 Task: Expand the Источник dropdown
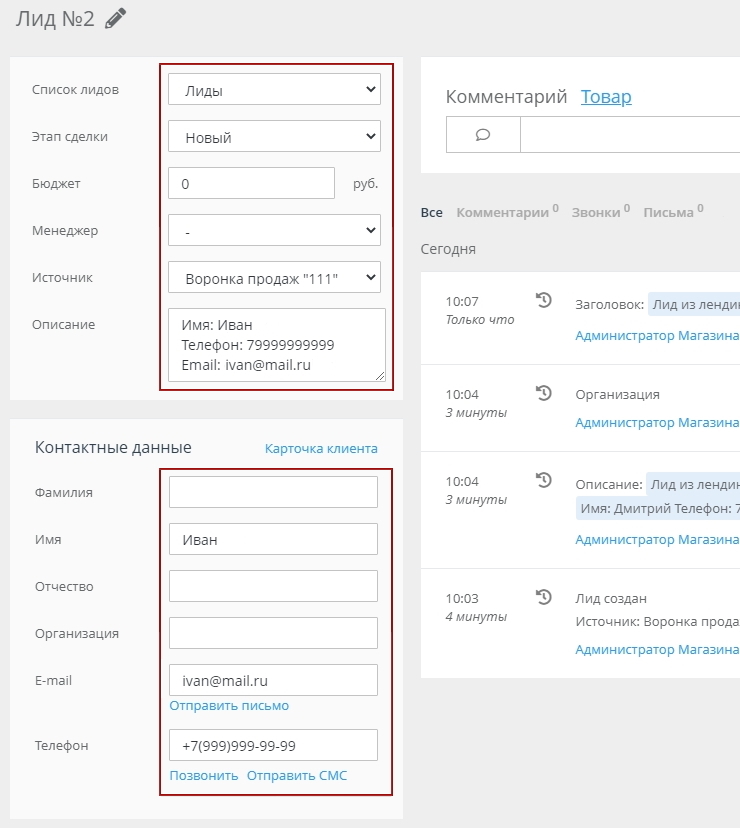point(274,277)
